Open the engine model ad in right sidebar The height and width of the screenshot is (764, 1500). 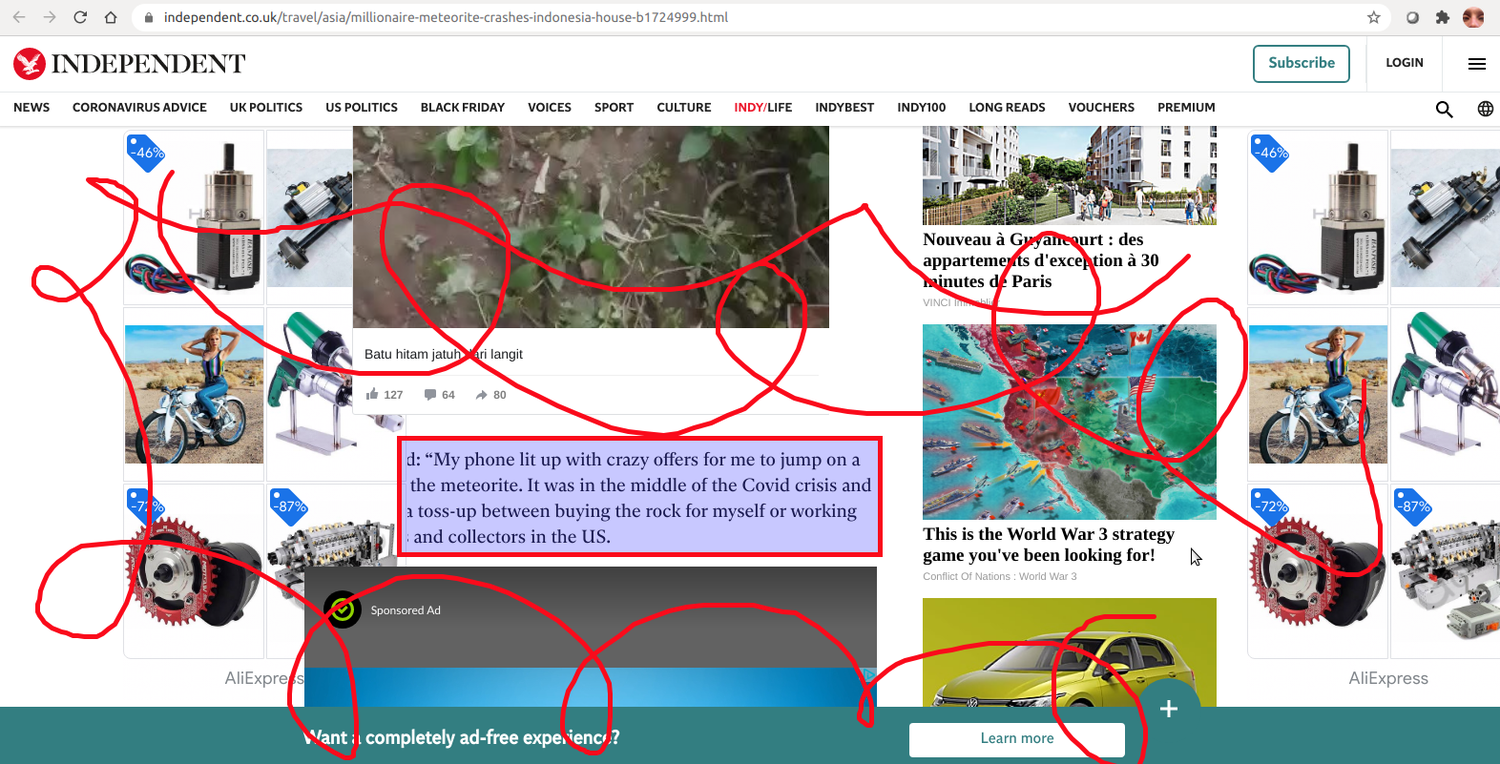pos(1445,571)
